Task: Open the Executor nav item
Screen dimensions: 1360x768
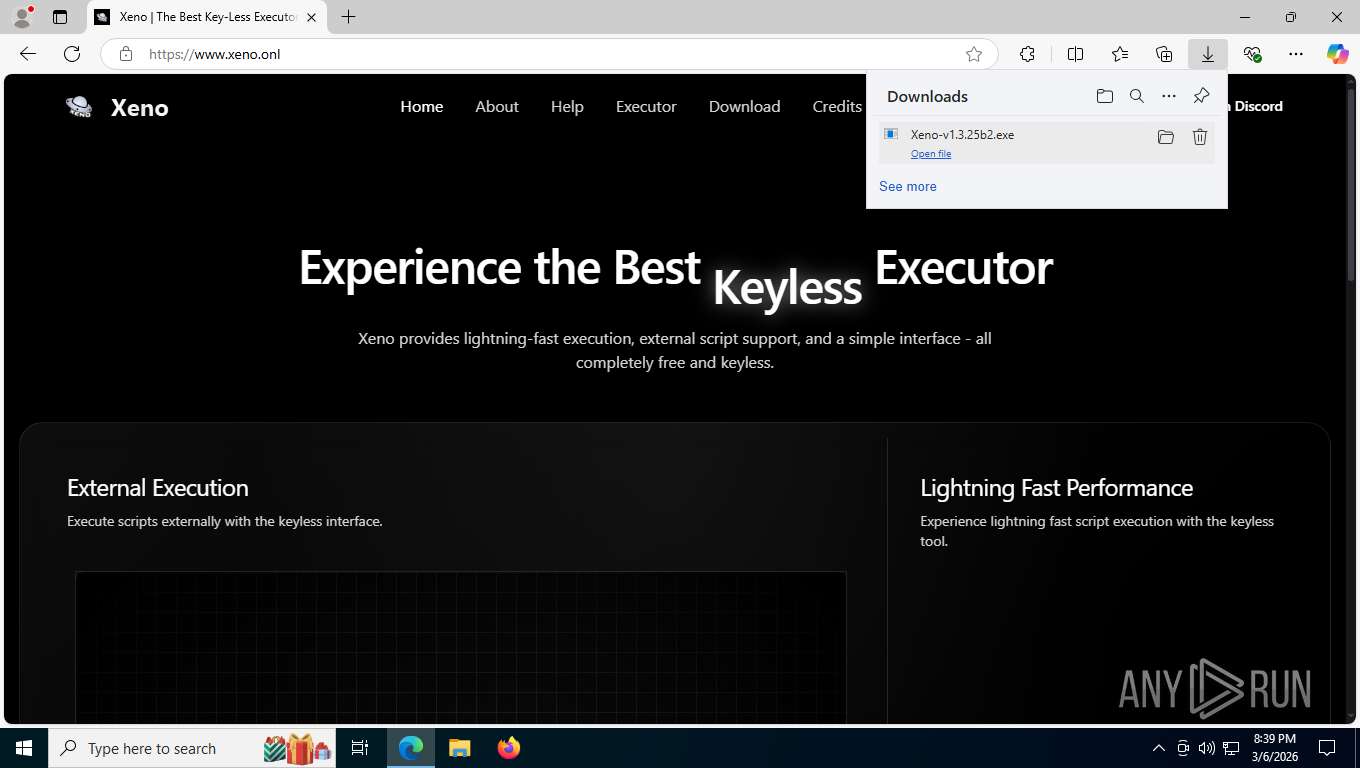Action: click(x=646, y=106)
